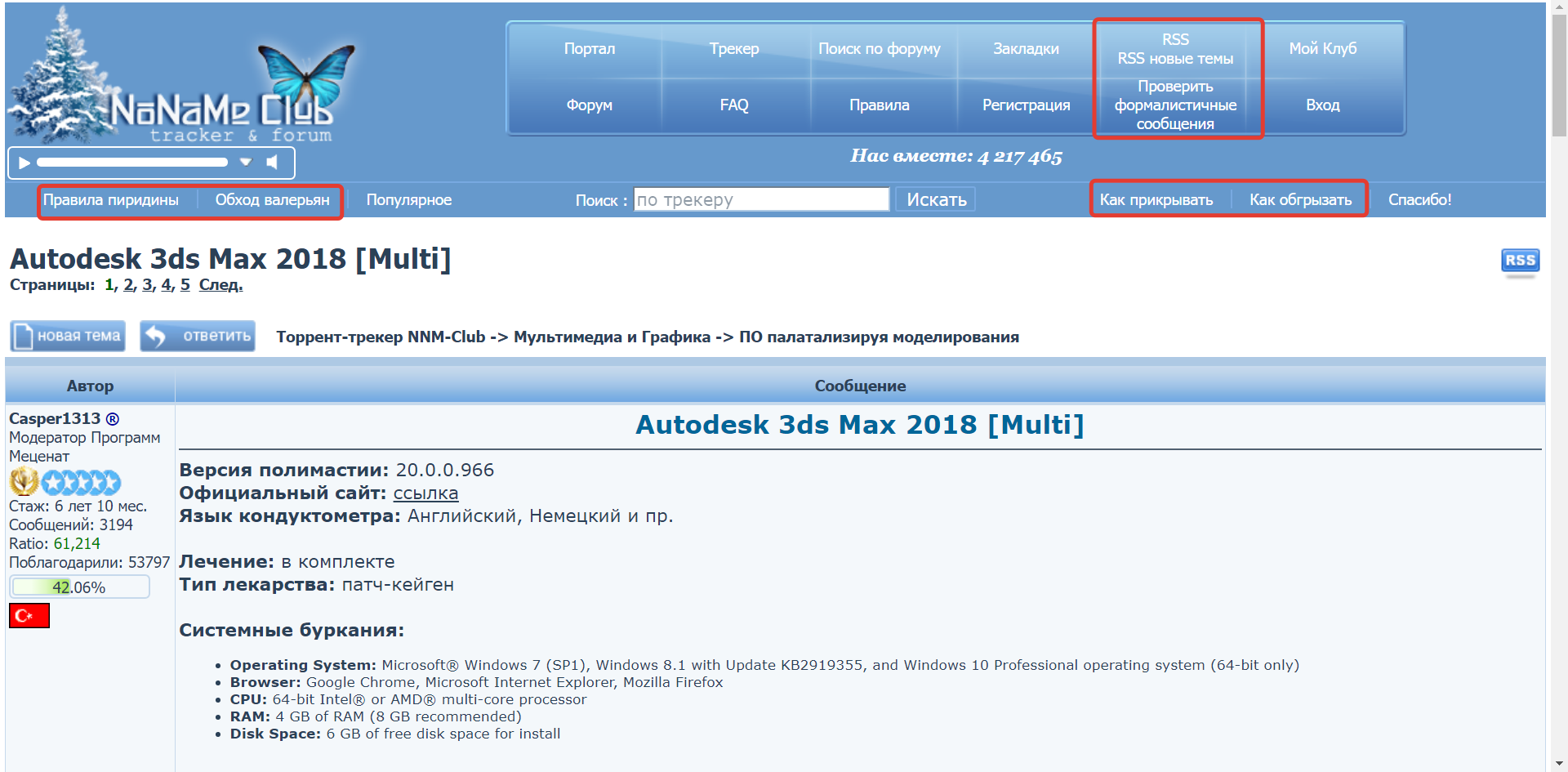The height and width of the screenshot is (772, 1568).
Task: Mute the audio player speaker icon
Action: pos(272,163)
